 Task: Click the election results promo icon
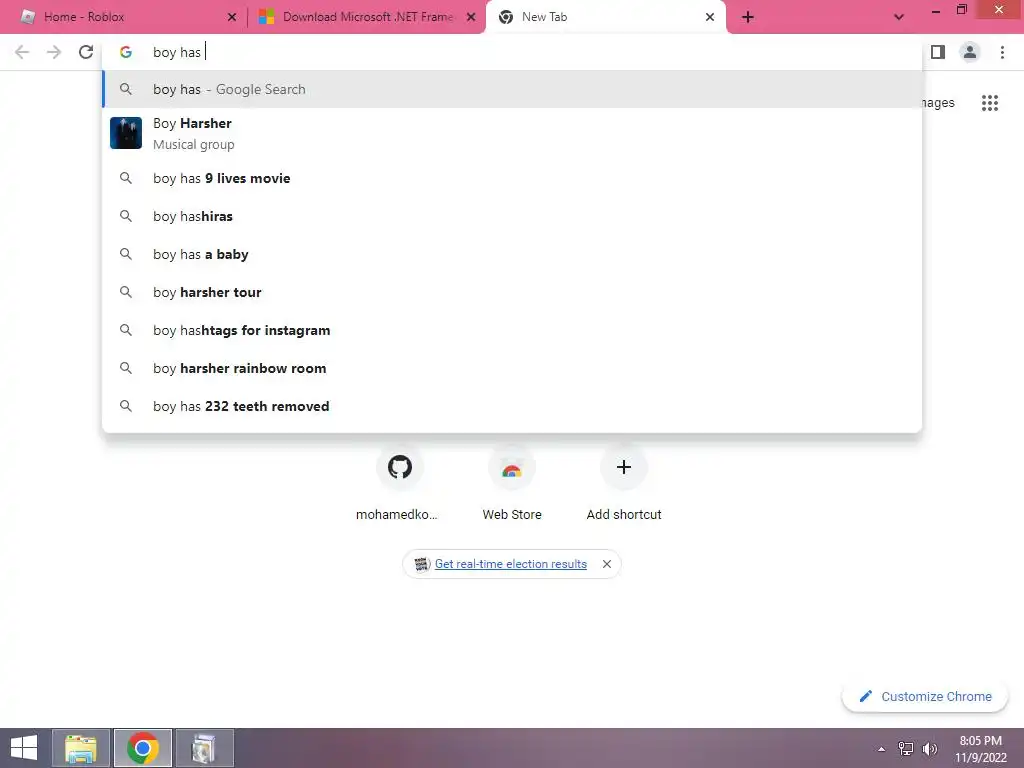(422, 564)
